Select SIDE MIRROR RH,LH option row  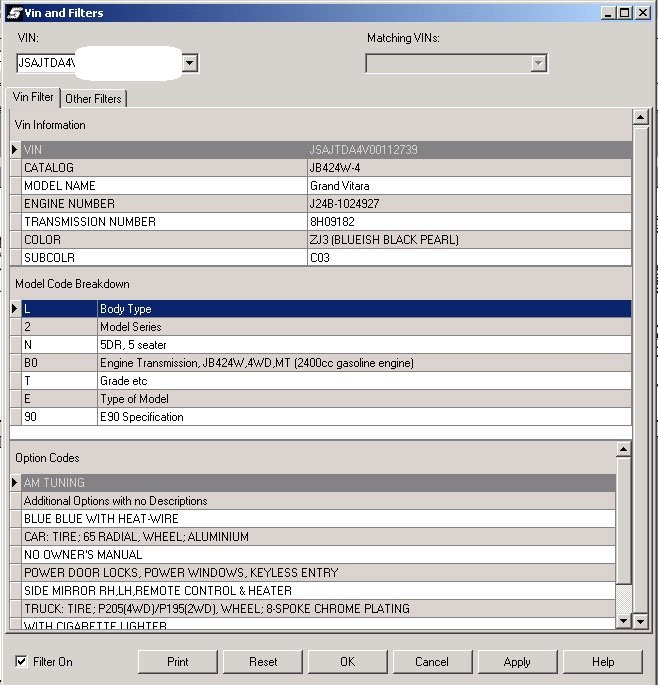coord(318,590)
